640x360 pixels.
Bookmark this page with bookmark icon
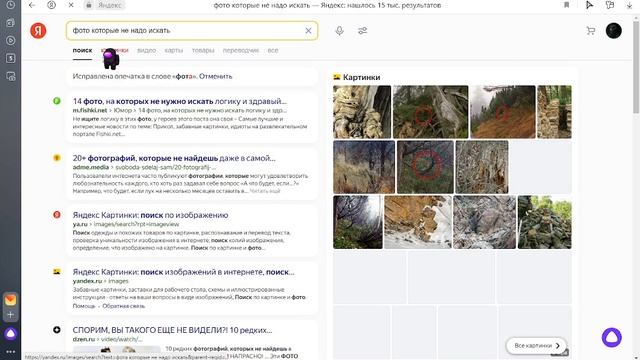567,5
